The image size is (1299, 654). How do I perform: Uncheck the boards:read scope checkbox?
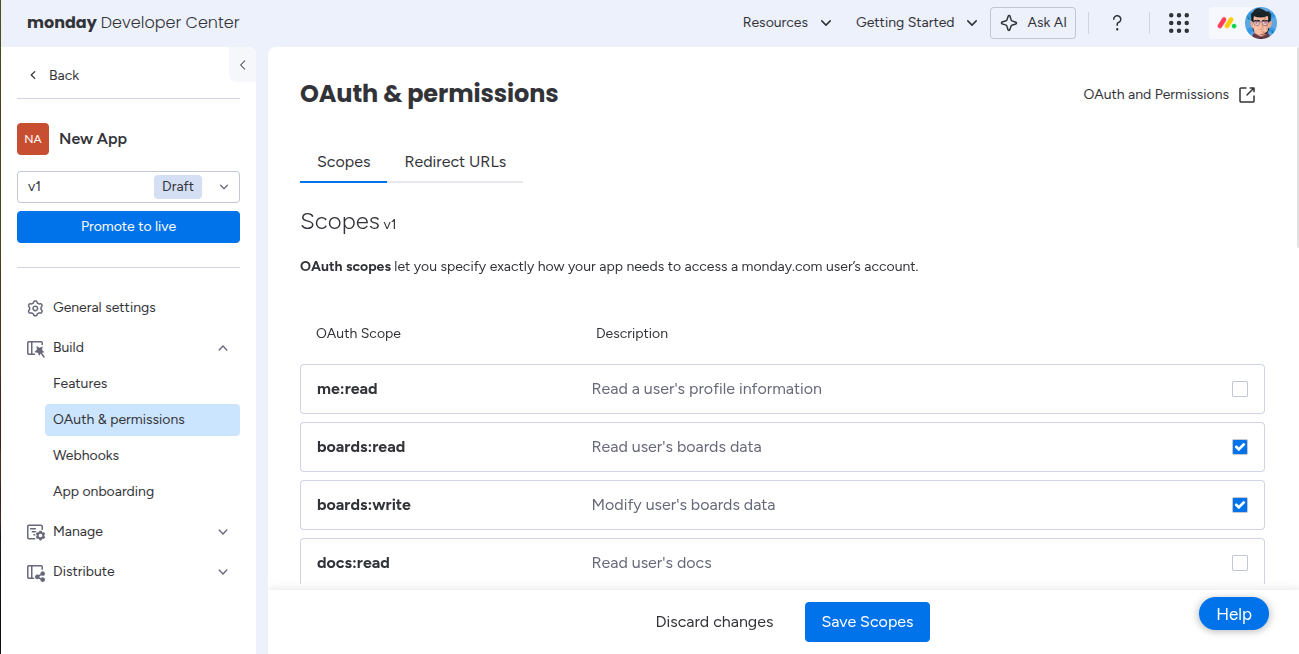click(1240, 447)
